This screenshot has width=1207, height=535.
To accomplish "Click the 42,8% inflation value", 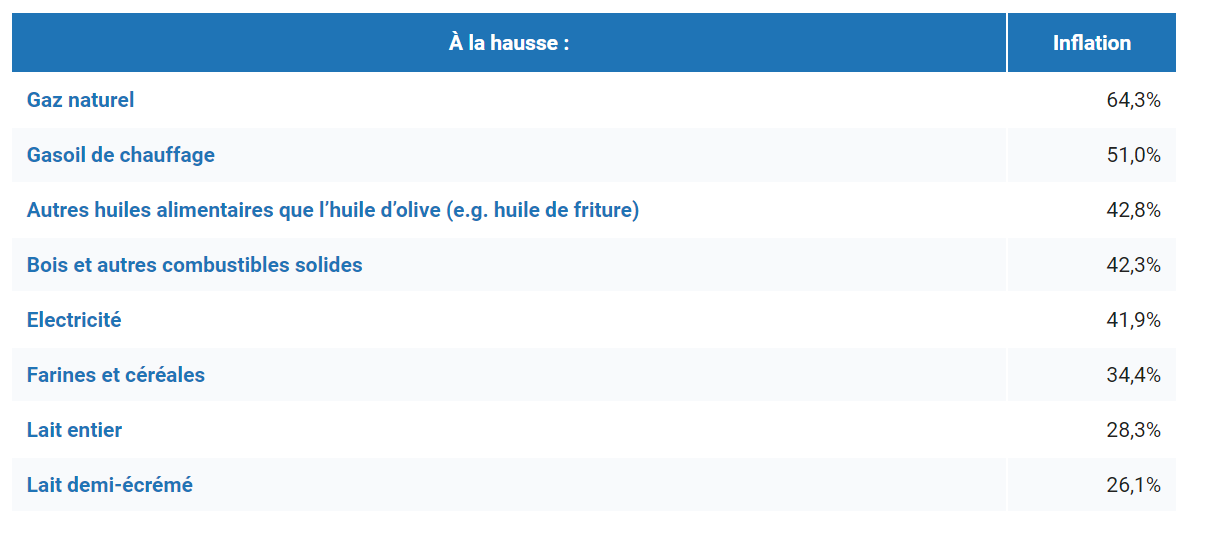I will [x=1133, y=210].
